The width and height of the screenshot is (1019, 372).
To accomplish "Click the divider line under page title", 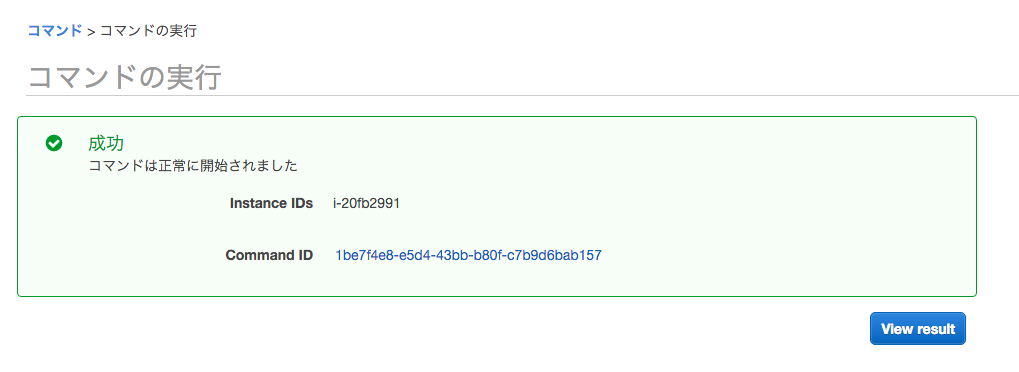I will pyautogui.click(x=522, y=96).
